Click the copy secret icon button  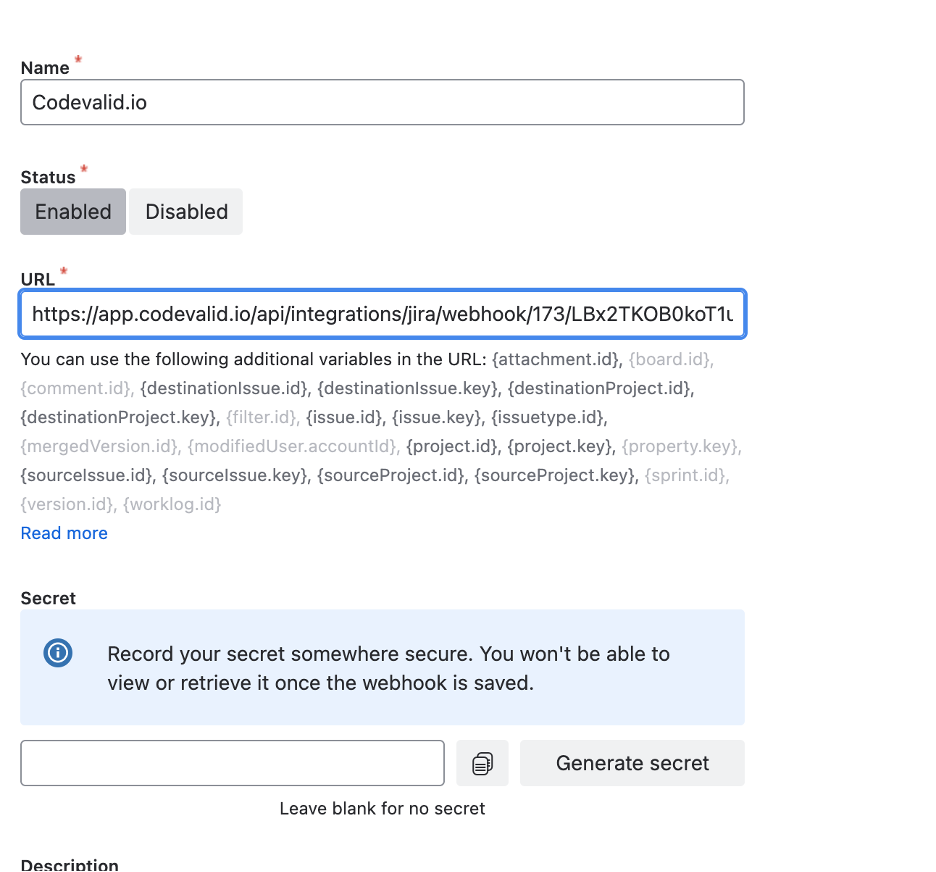482,763
